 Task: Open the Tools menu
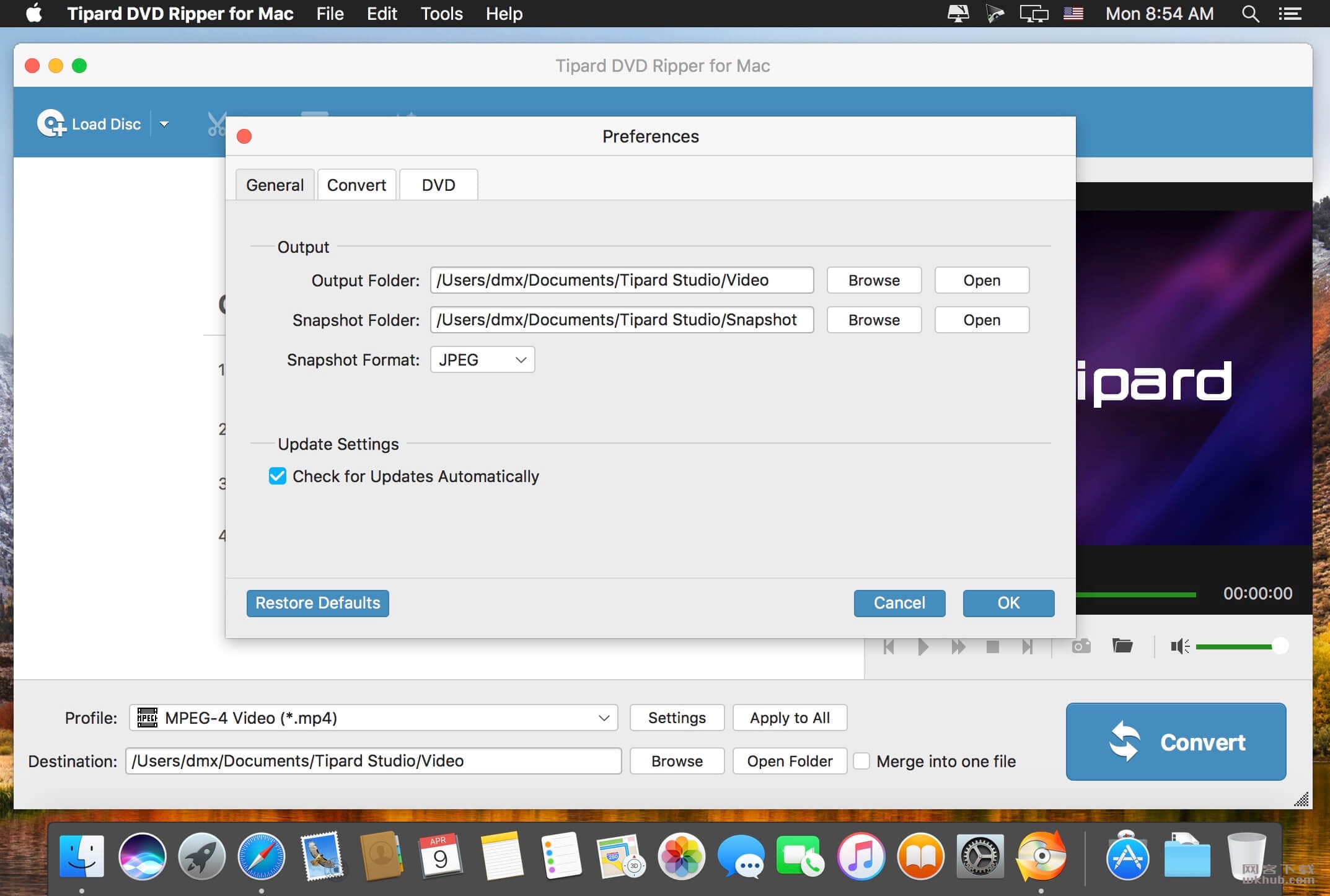point(441,14)
